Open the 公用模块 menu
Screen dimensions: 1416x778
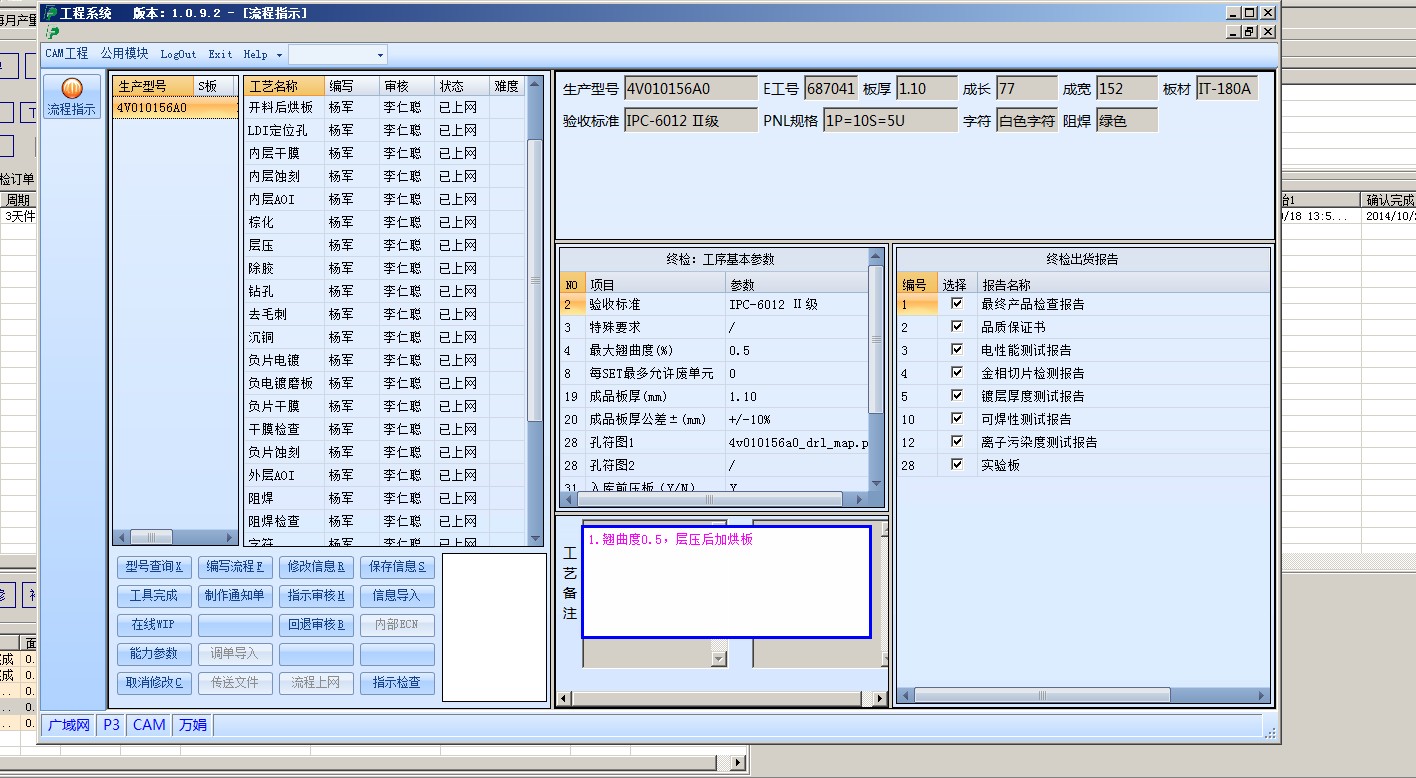[x=124, y=54]
